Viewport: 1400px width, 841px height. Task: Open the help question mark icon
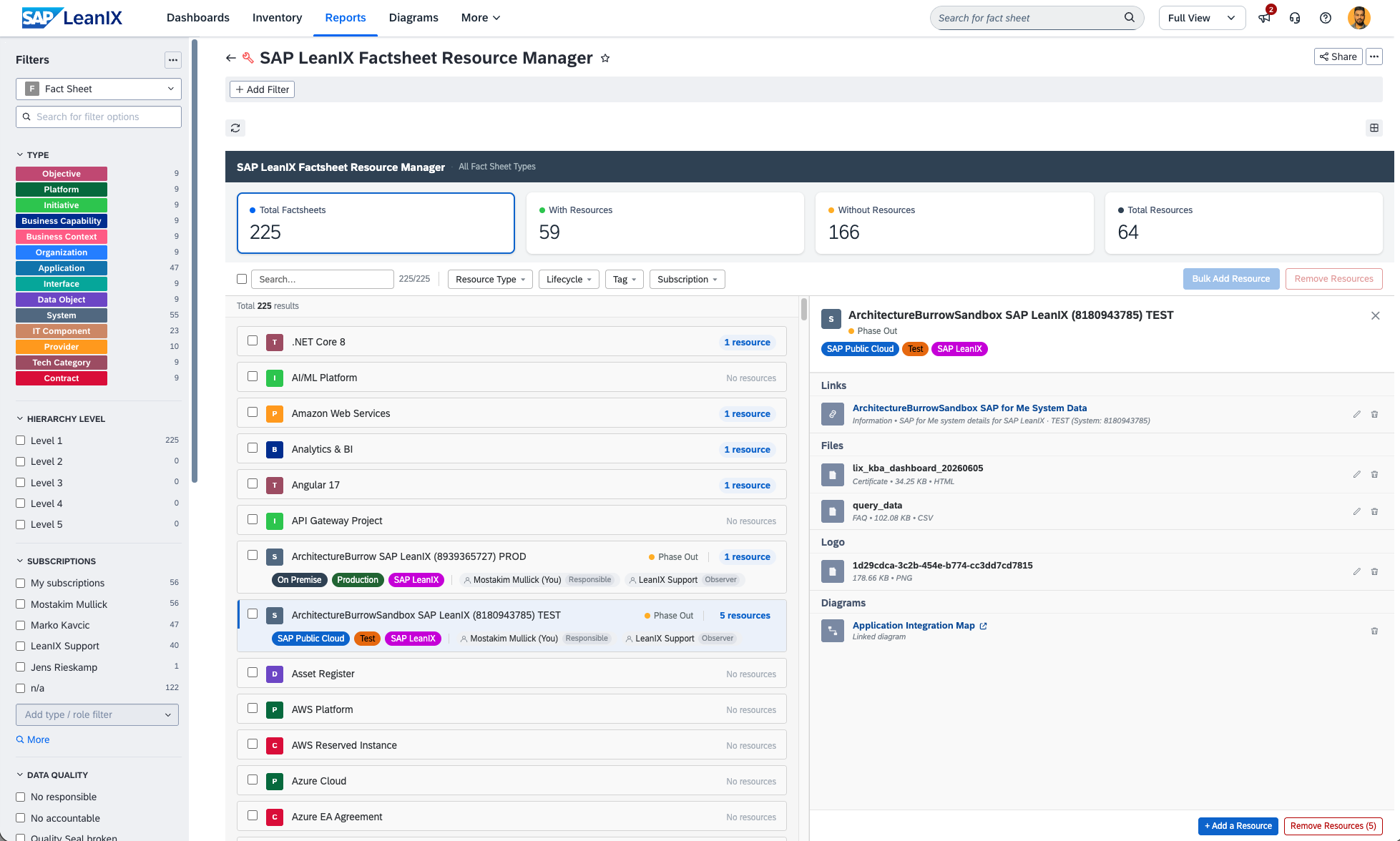(x=1326, y=18)
